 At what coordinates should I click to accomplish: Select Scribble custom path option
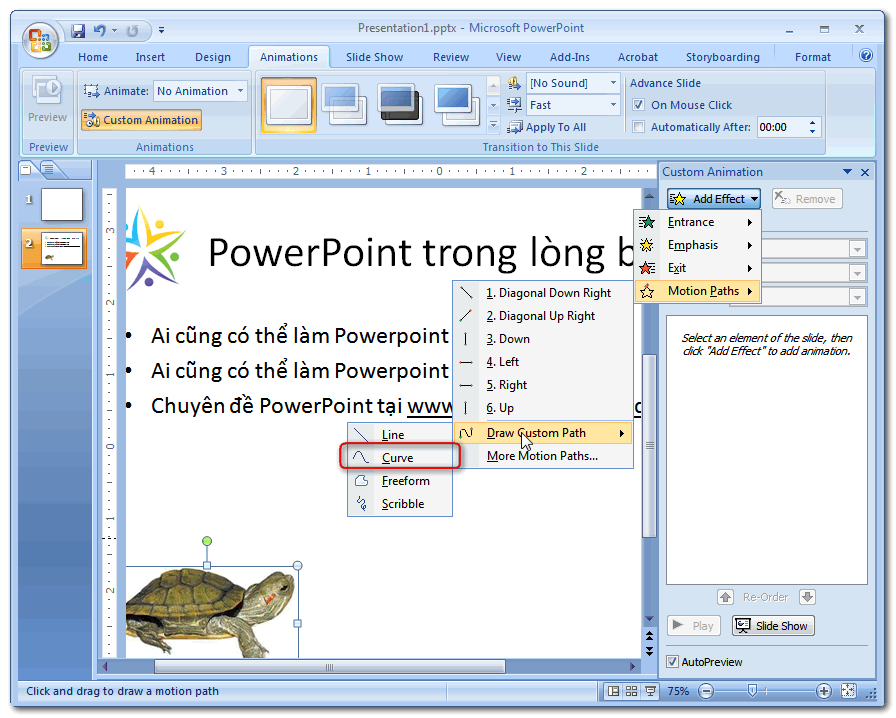click(400, 504)
